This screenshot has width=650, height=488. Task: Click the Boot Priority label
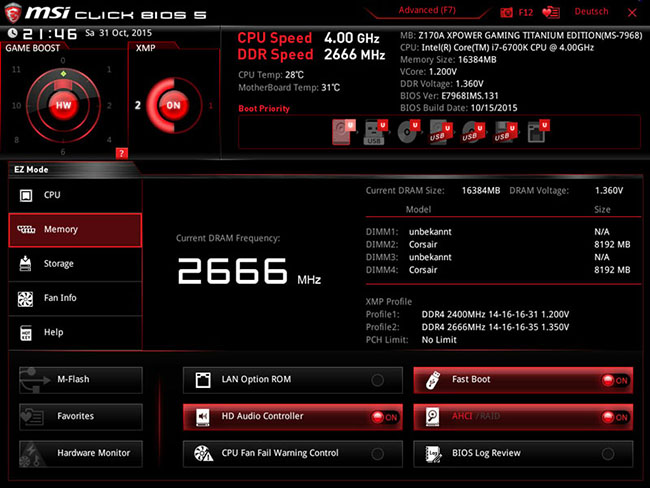tap(264, 109)
